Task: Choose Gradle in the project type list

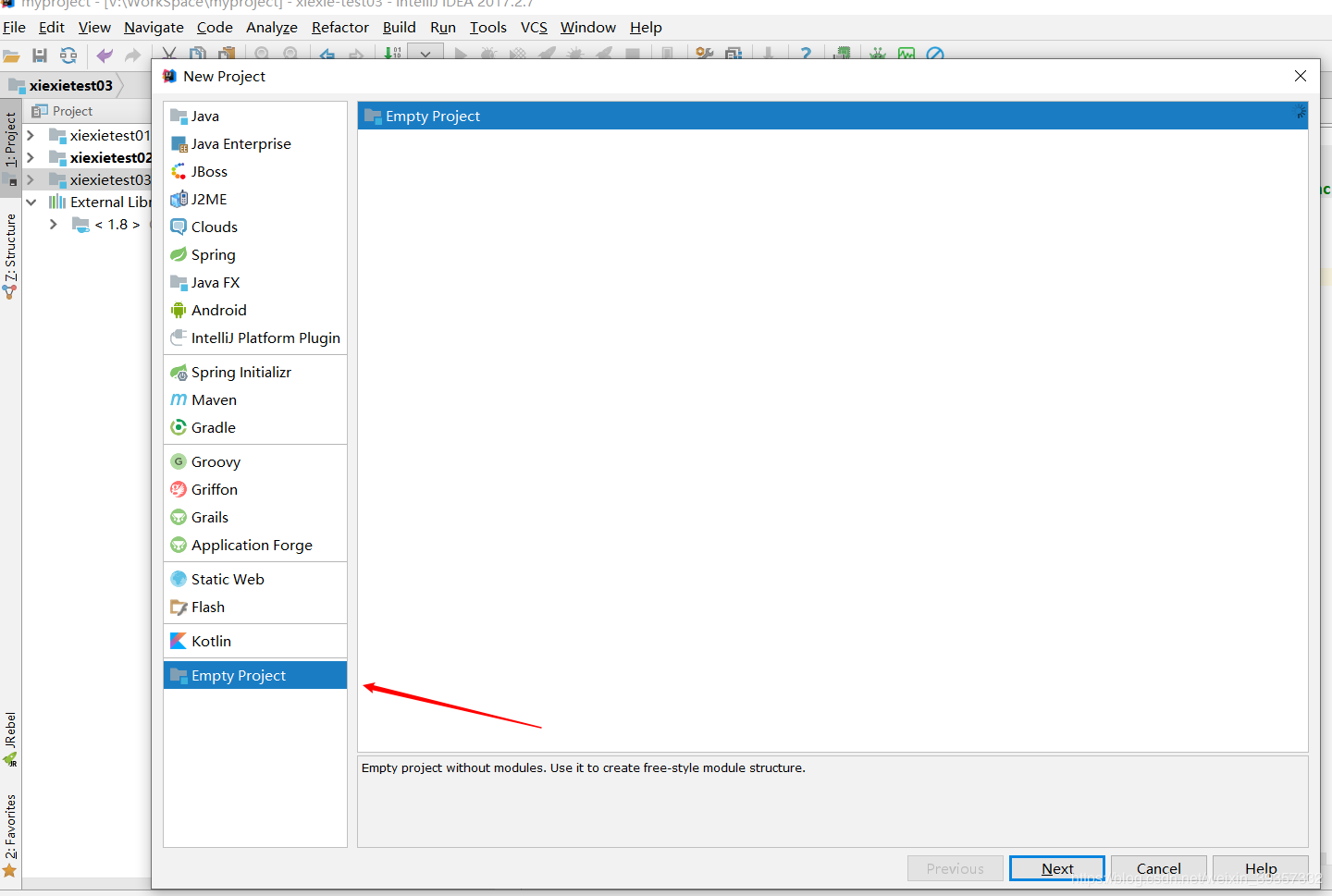Action: (x=213, y=427)
